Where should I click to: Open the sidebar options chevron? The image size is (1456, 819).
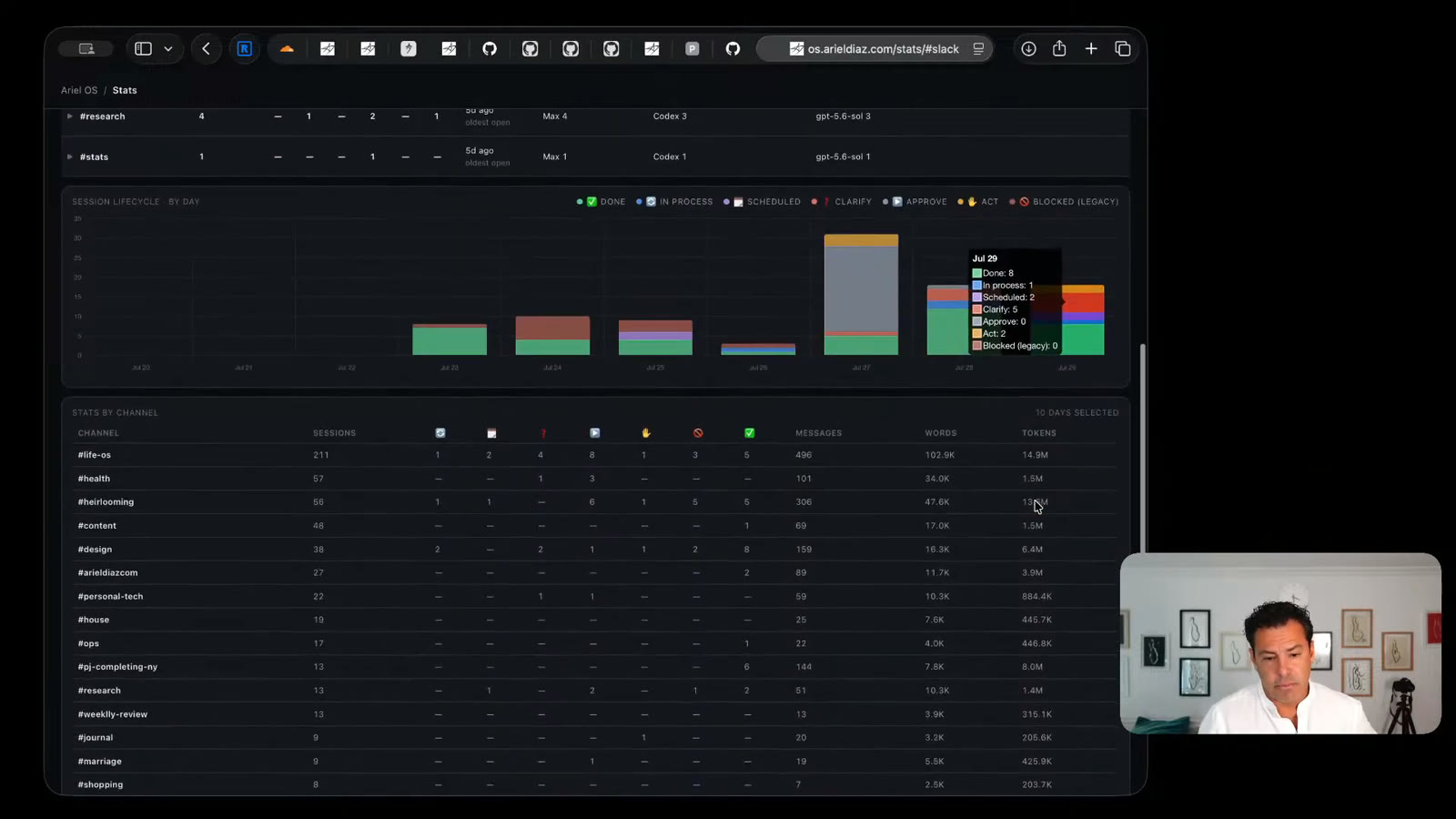[168, 49]
